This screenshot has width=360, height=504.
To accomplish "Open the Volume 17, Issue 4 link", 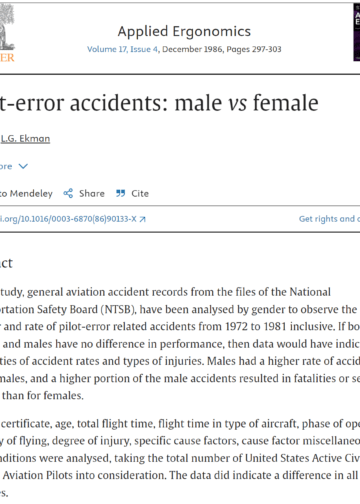I will coord(123,49).
